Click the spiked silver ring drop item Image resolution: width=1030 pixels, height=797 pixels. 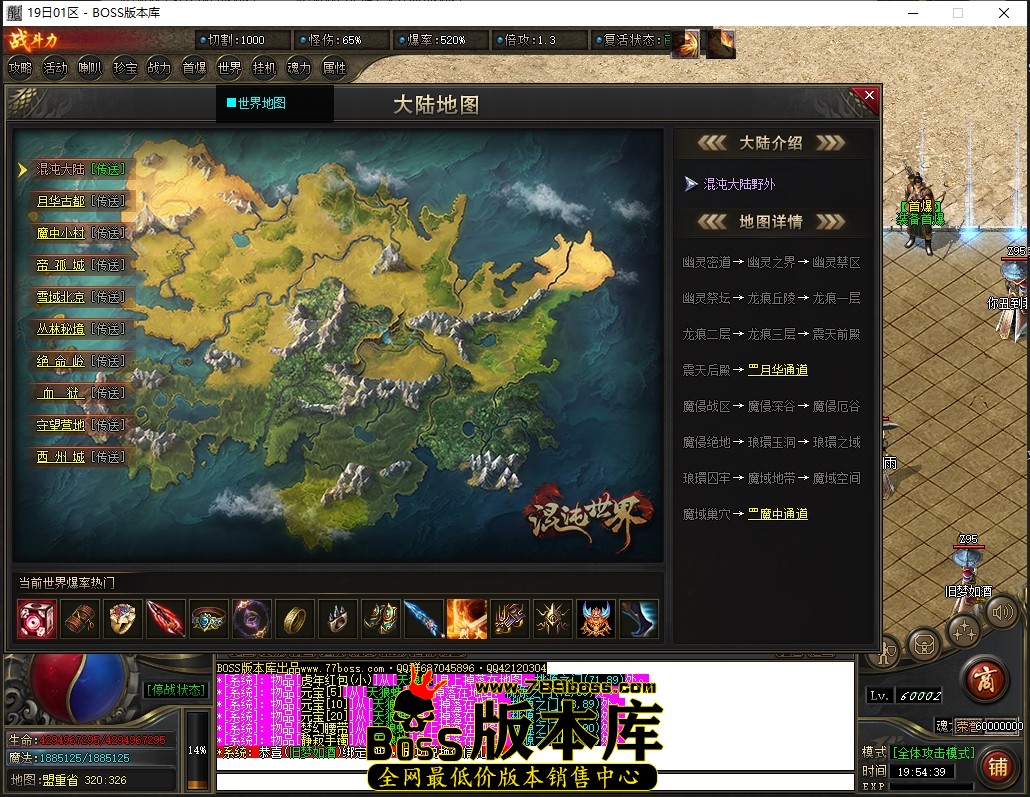pos(338,619)
